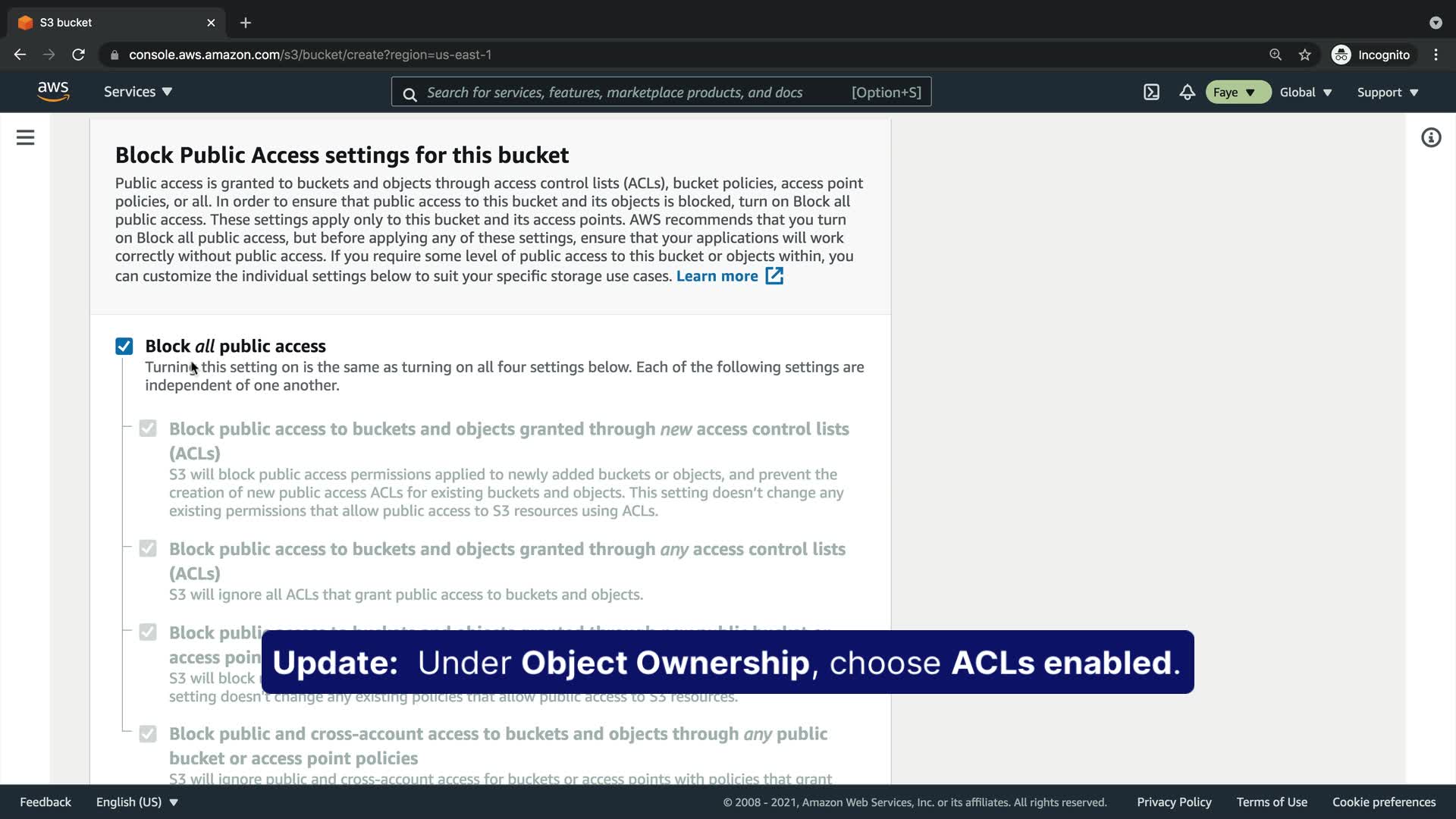Click the AWS logo home icon
The width and height of the screenshot is (1456, 819).
pos(53,92)
